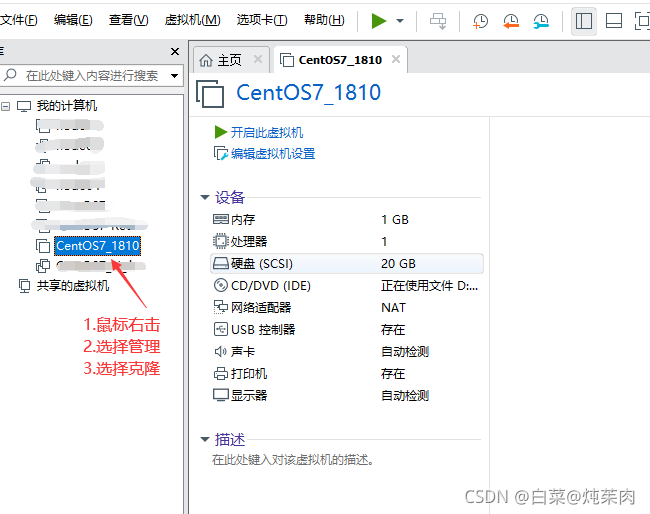Image resolution: width=650 pixels, height=514 pixels.
Task: Click the 20 GB hard disk value
Action: [x=398, y=264]
